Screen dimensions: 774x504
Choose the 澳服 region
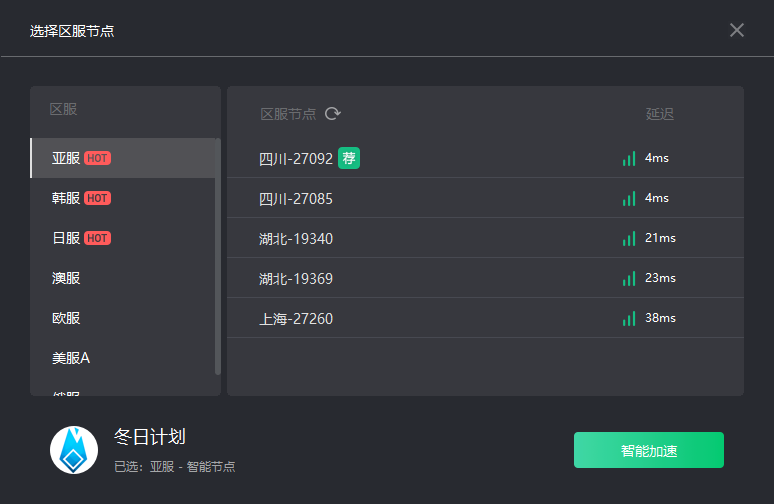(66, 278)
